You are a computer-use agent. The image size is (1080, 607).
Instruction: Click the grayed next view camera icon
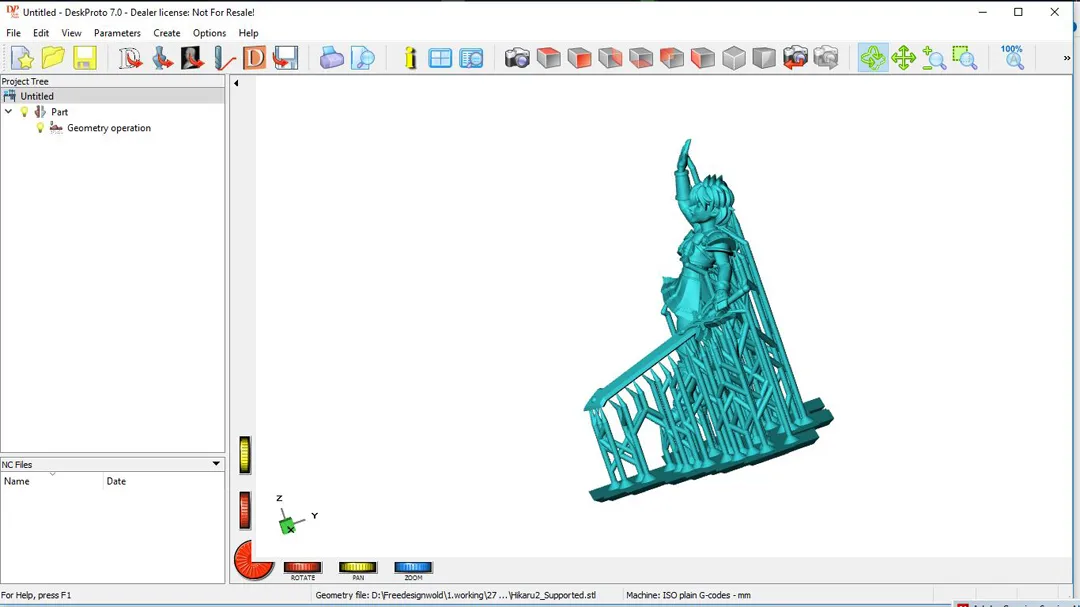click(826, 58)
